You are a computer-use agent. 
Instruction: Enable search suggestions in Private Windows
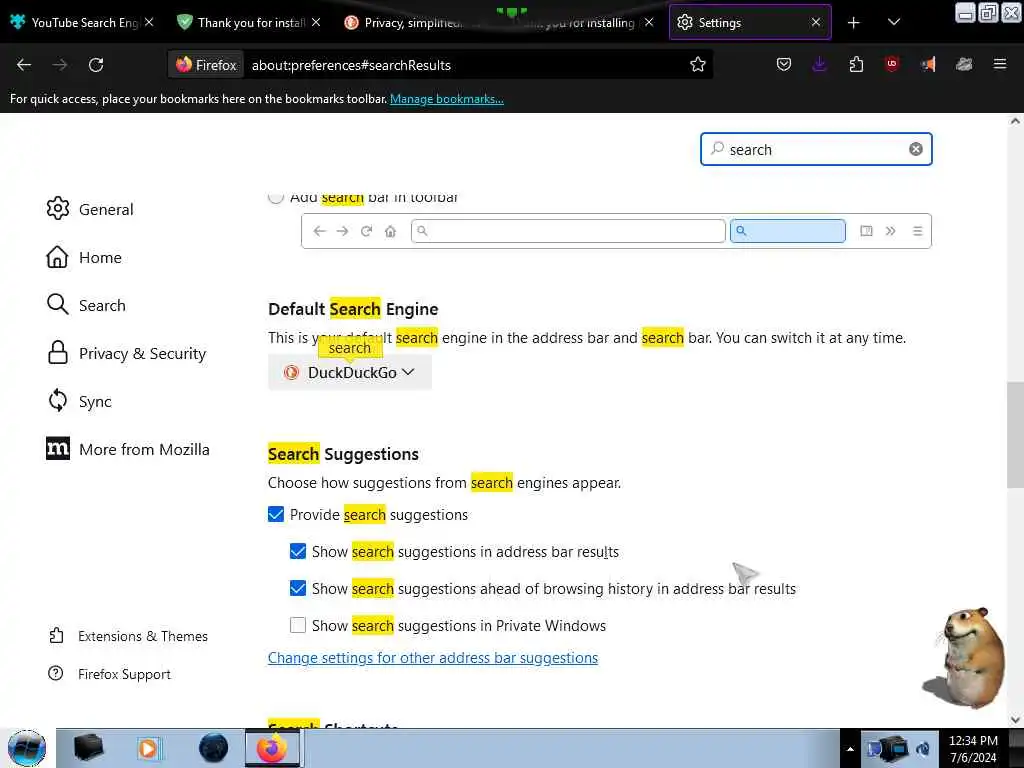click(x=298, y=625)
